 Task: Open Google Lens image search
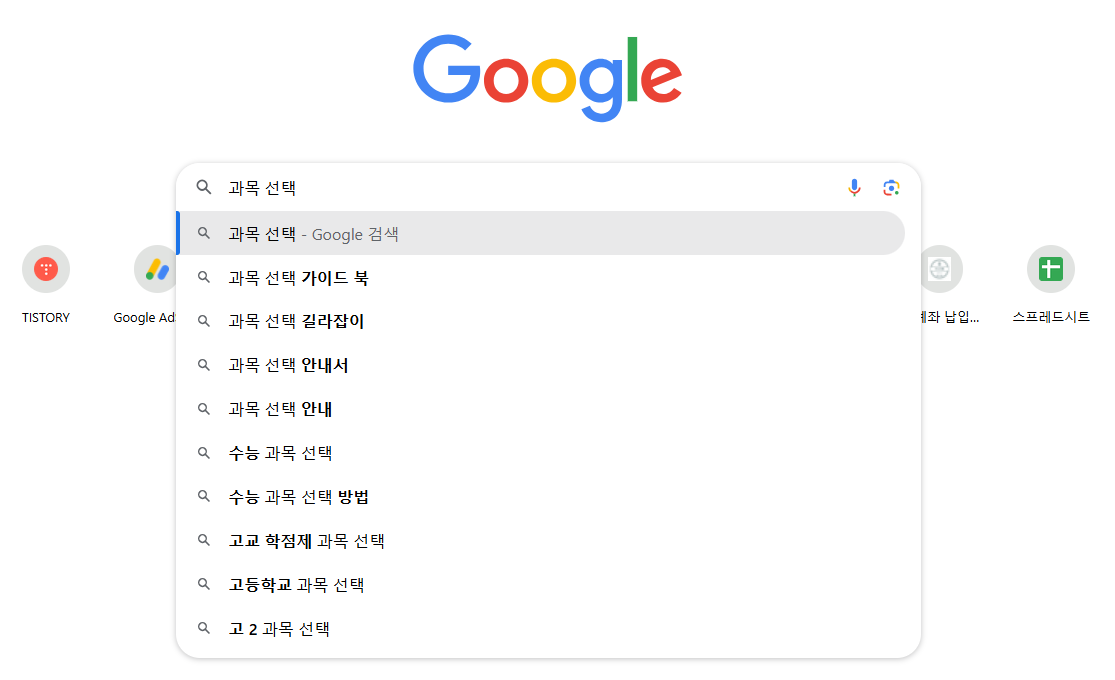click(x=890, y=187)
